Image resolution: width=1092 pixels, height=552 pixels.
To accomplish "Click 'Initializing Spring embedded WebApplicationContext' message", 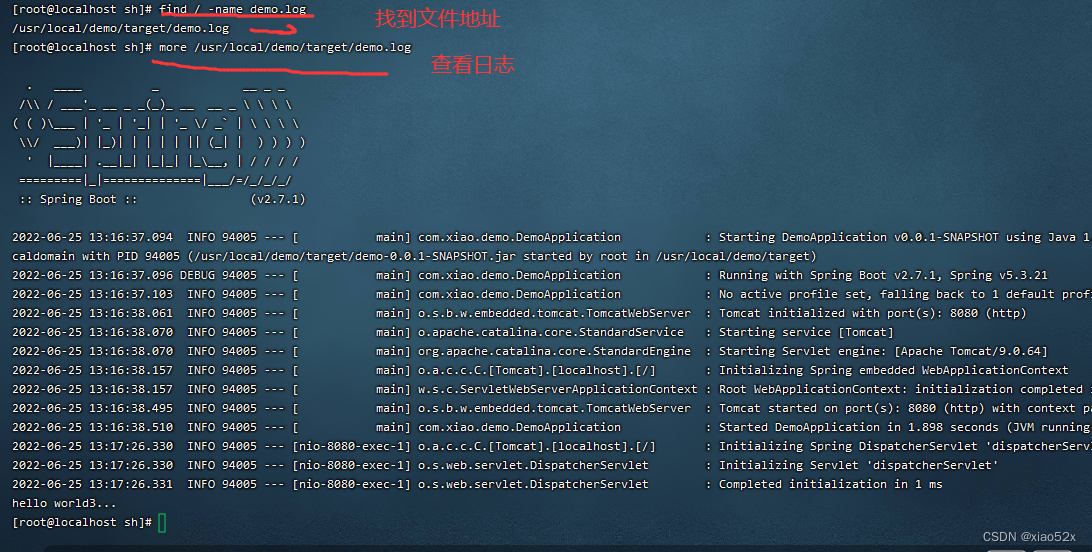I will [894, 370].
